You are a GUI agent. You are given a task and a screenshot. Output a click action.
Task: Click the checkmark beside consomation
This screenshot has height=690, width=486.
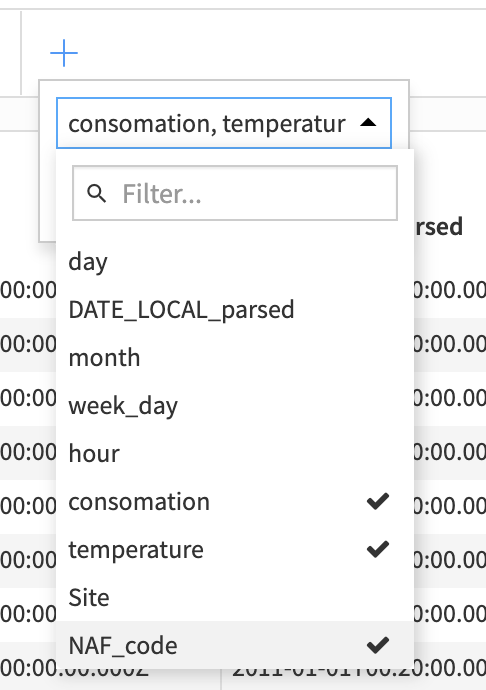click(x=378, y=501)
